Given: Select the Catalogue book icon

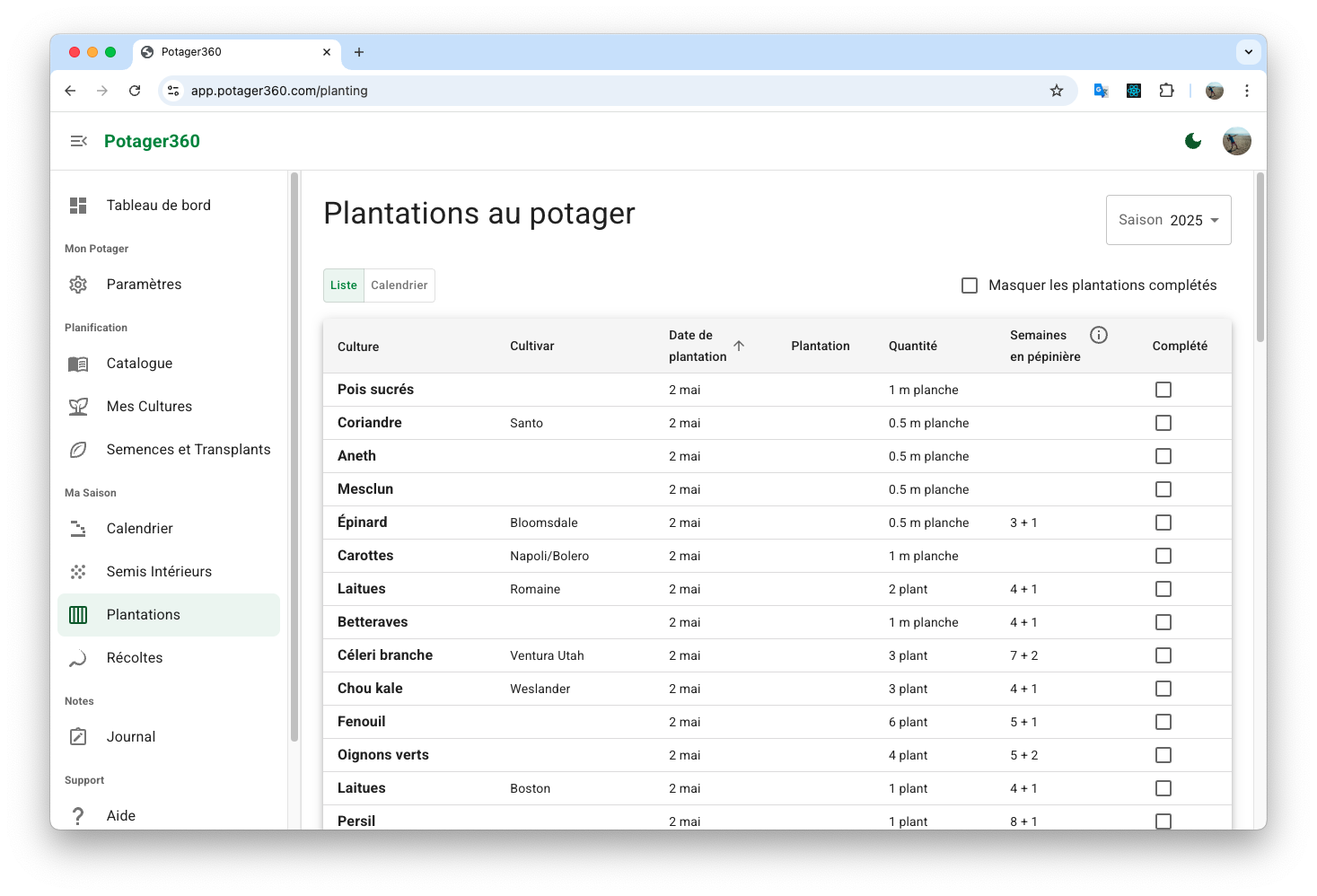Looking at the screenshot, I should (78, 363).
